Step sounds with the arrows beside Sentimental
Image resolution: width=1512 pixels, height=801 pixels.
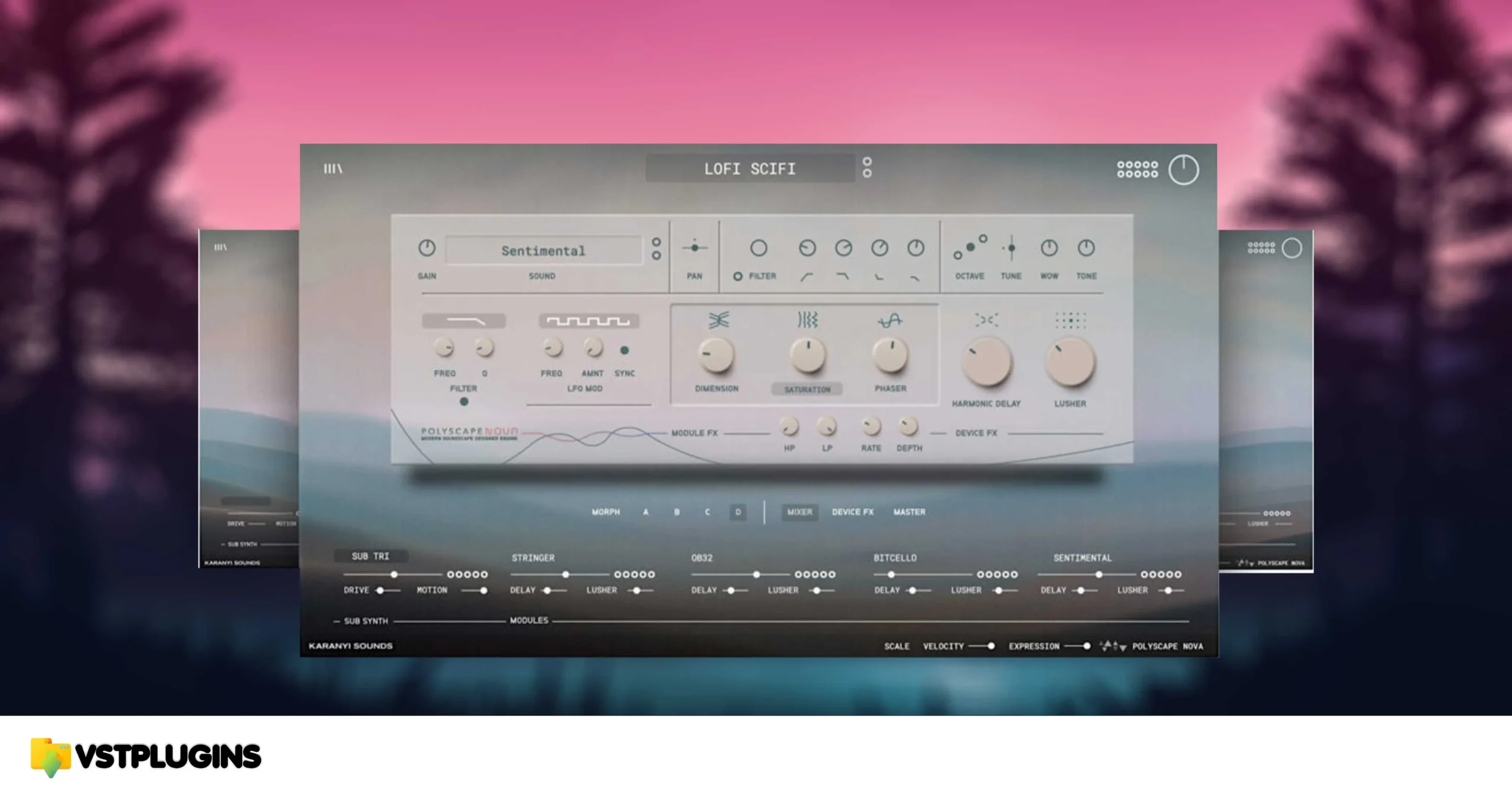656,249
